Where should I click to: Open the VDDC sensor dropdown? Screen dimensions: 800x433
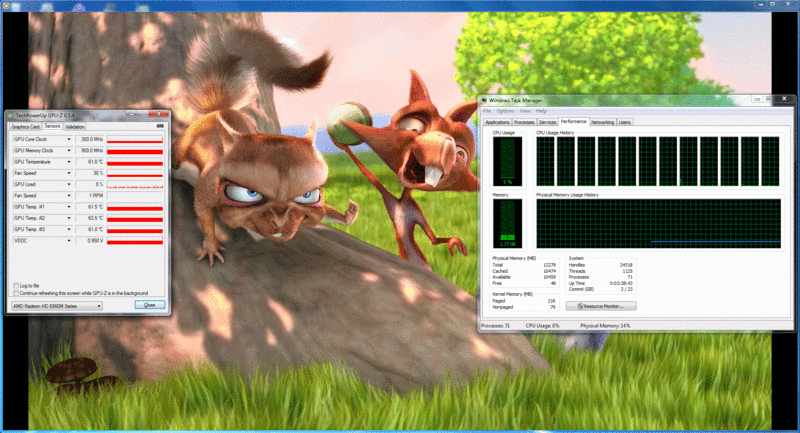[x=69, y=240]
